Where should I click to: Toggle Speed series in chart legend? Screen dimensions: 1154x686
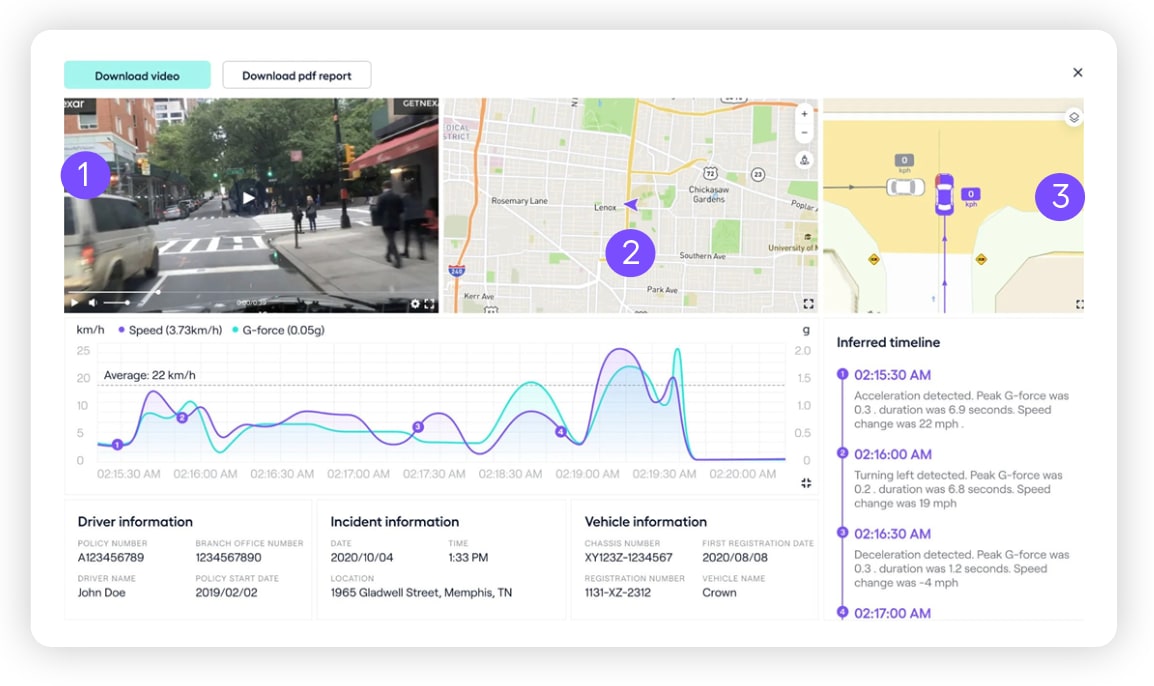[170, 330]
